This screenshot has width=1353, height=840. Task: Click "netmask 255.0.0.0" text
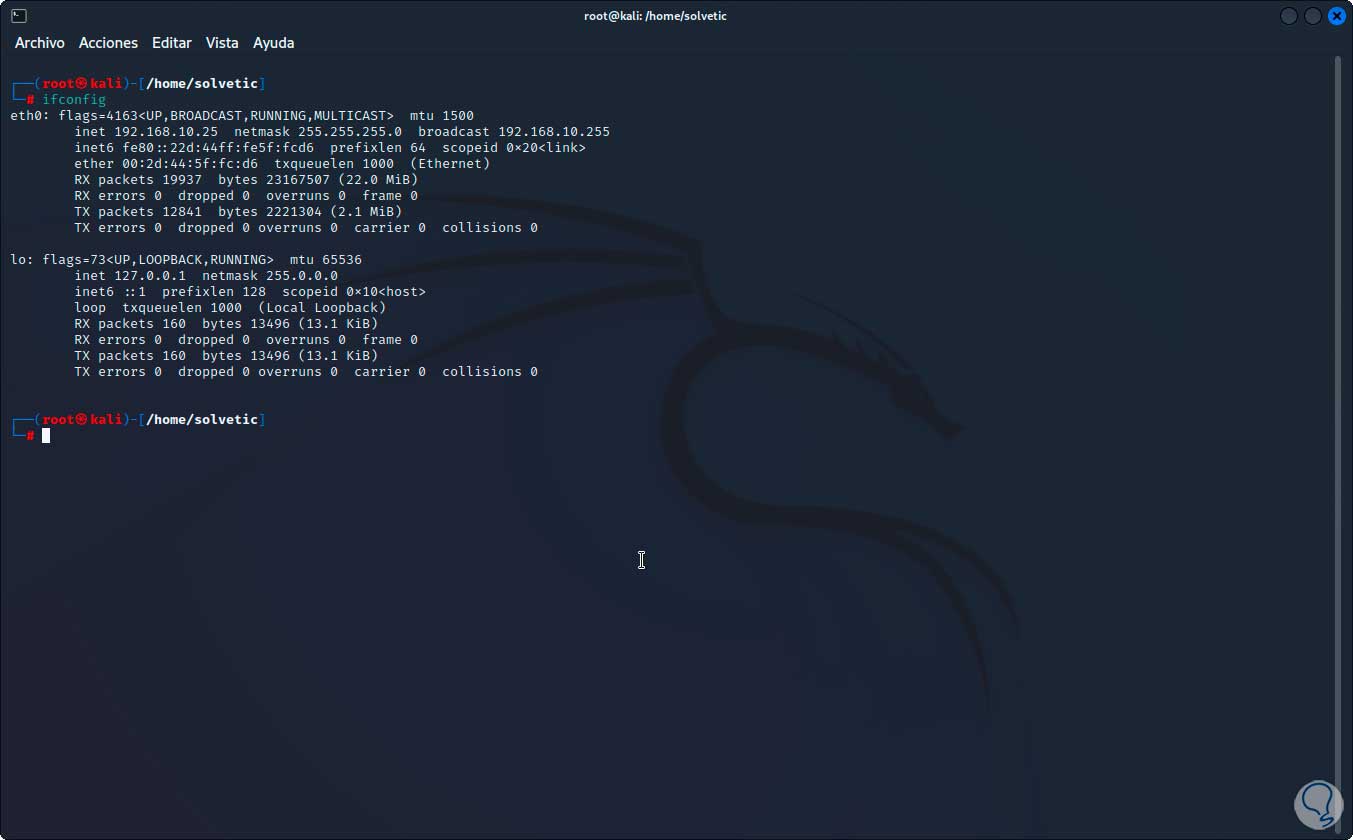pos(270,275)
